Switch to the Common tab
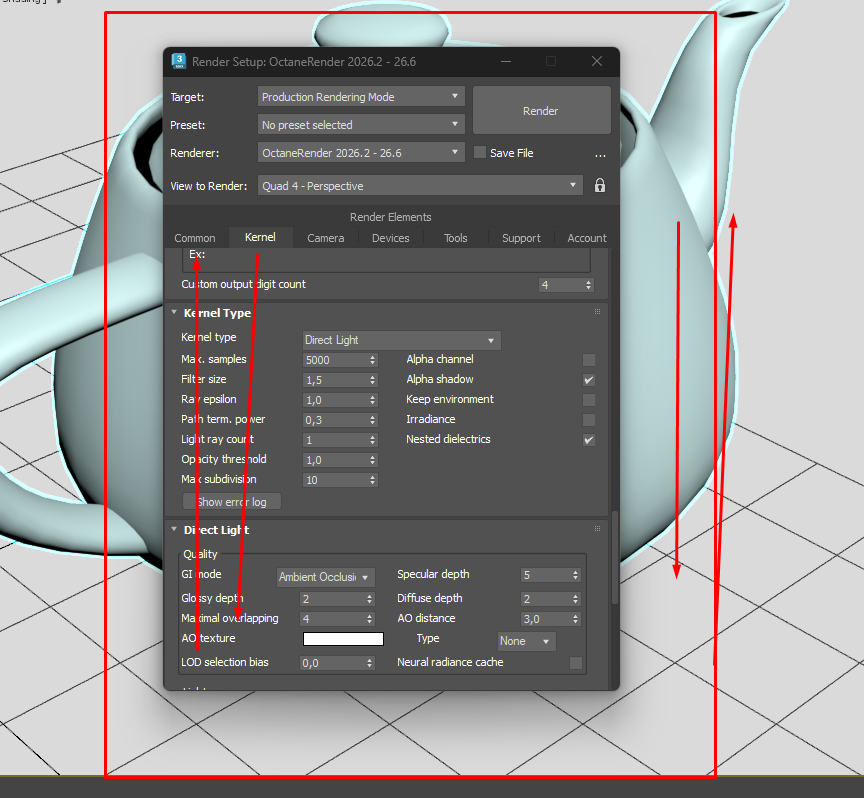864x798 pixels. click(x=195, y=238)
